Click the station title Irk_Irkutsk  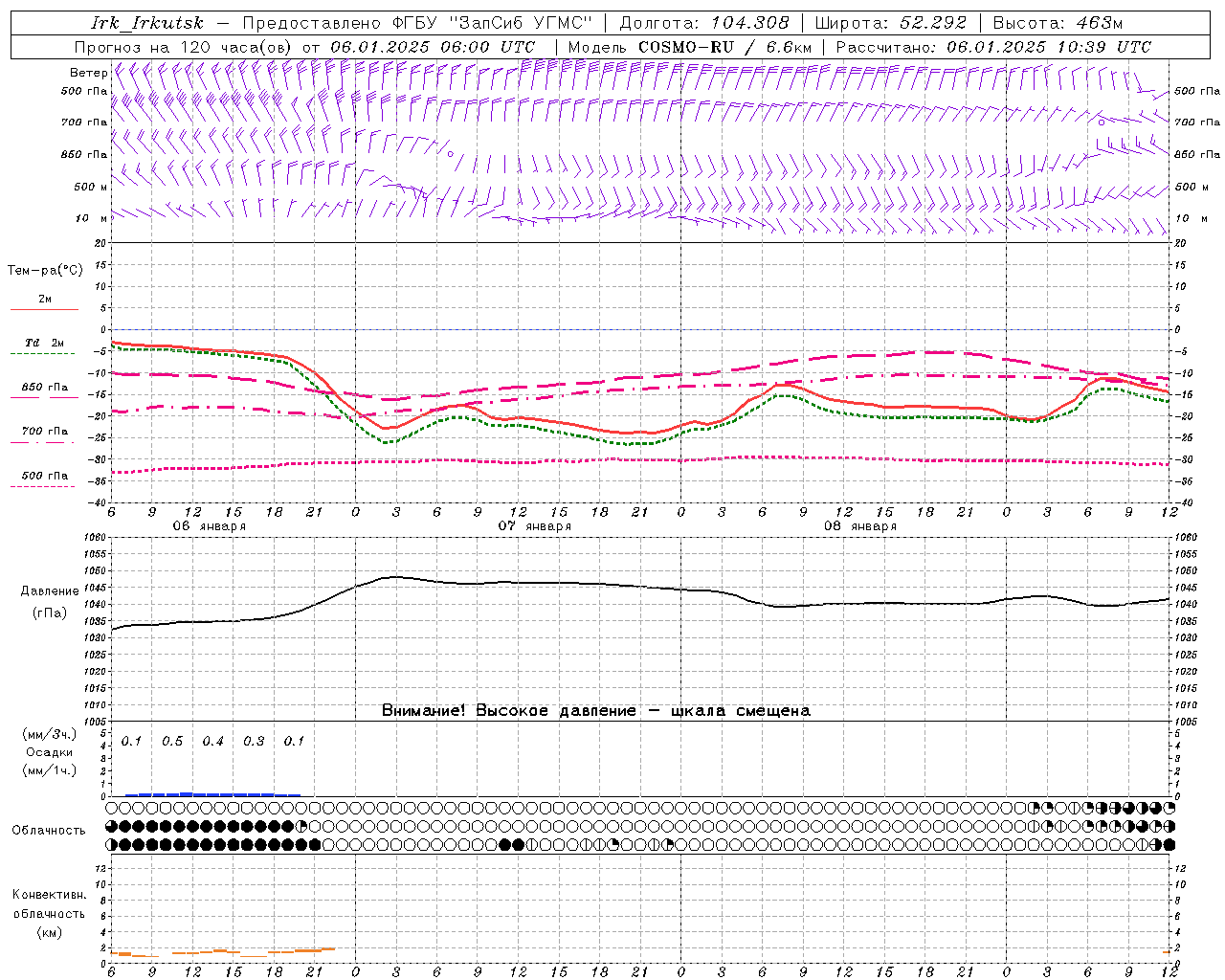click(x=147, y=23)
